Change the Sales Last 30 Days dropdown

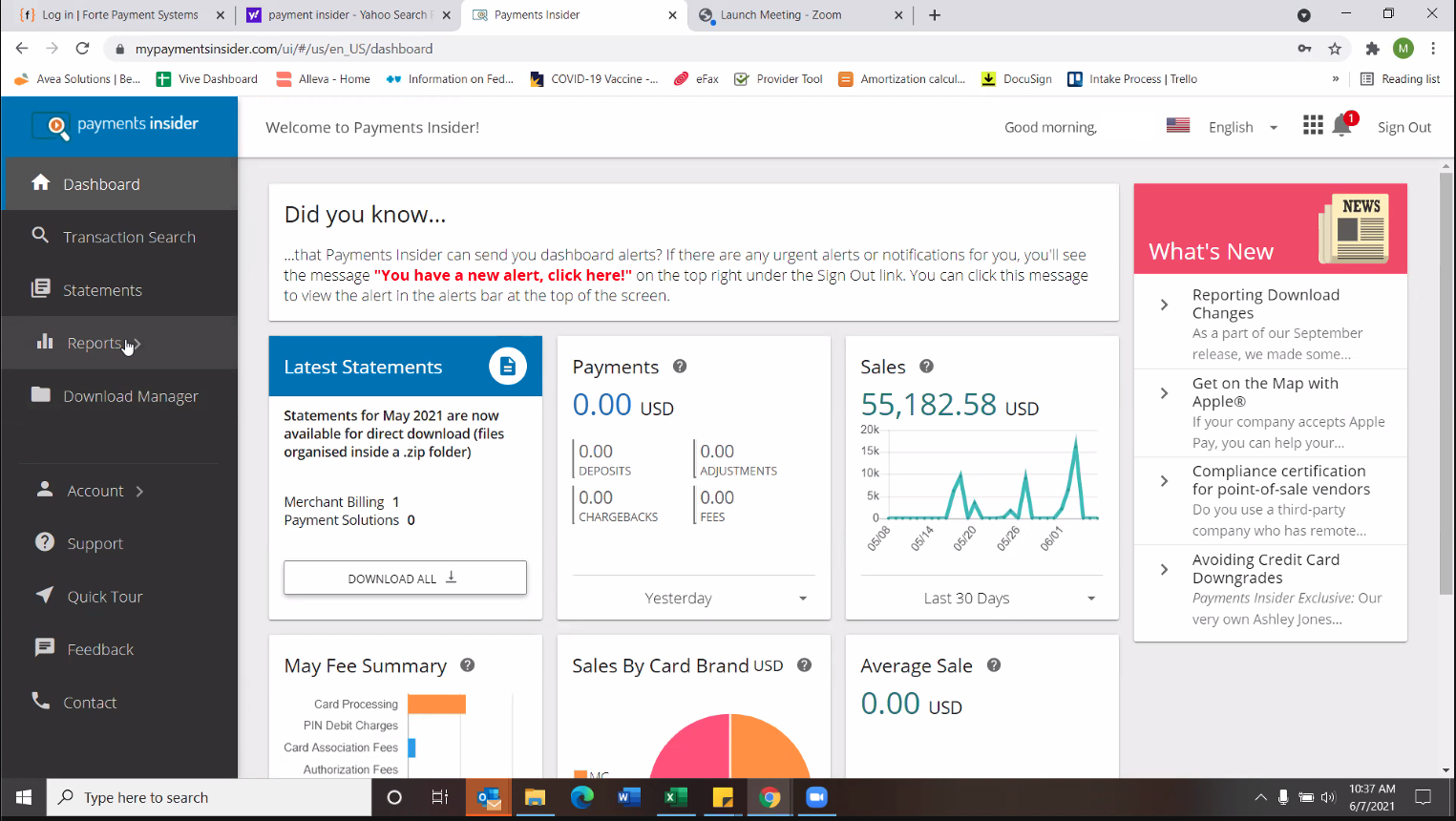tap(981, 598)
